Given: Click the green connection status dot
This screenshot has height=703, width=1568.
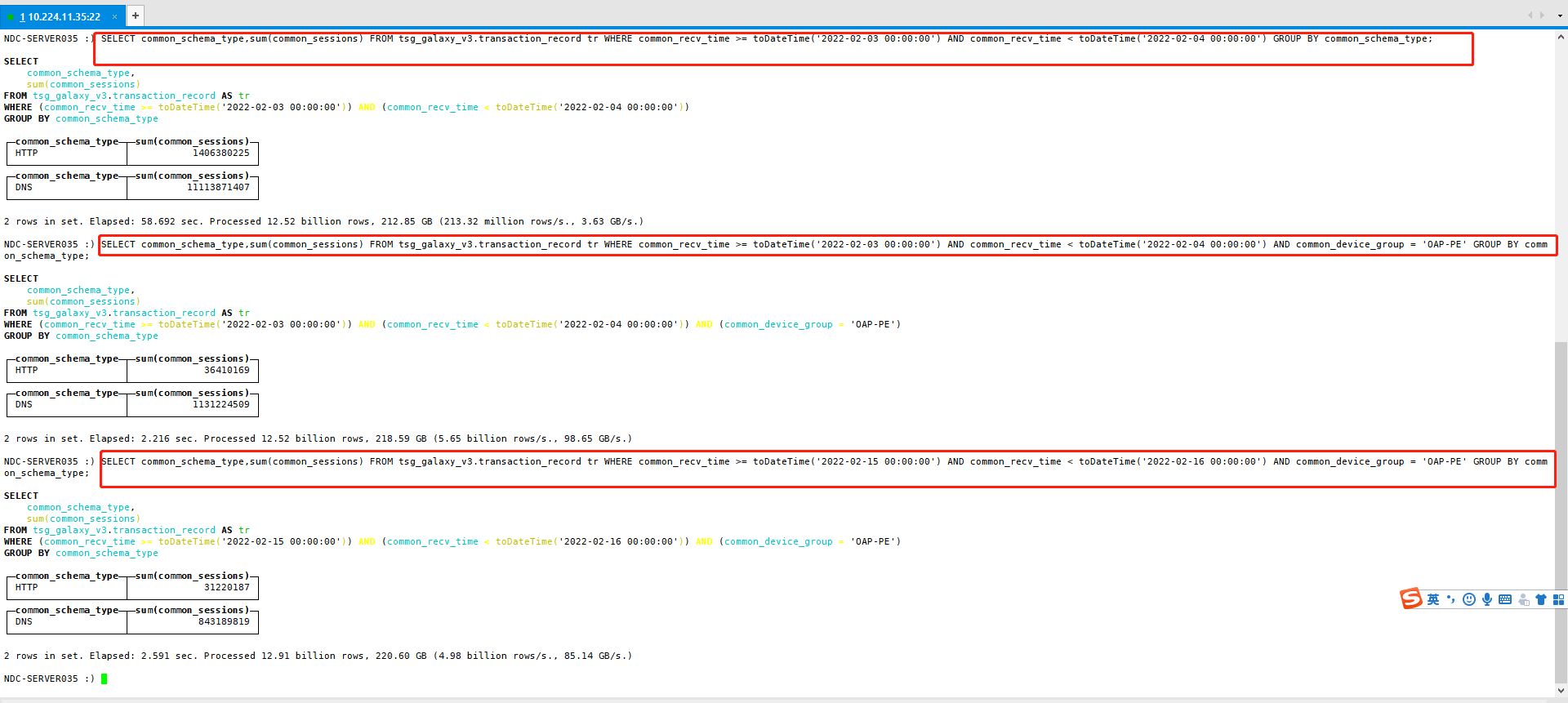Looking at the screenshot, I should tap(11, 16).
